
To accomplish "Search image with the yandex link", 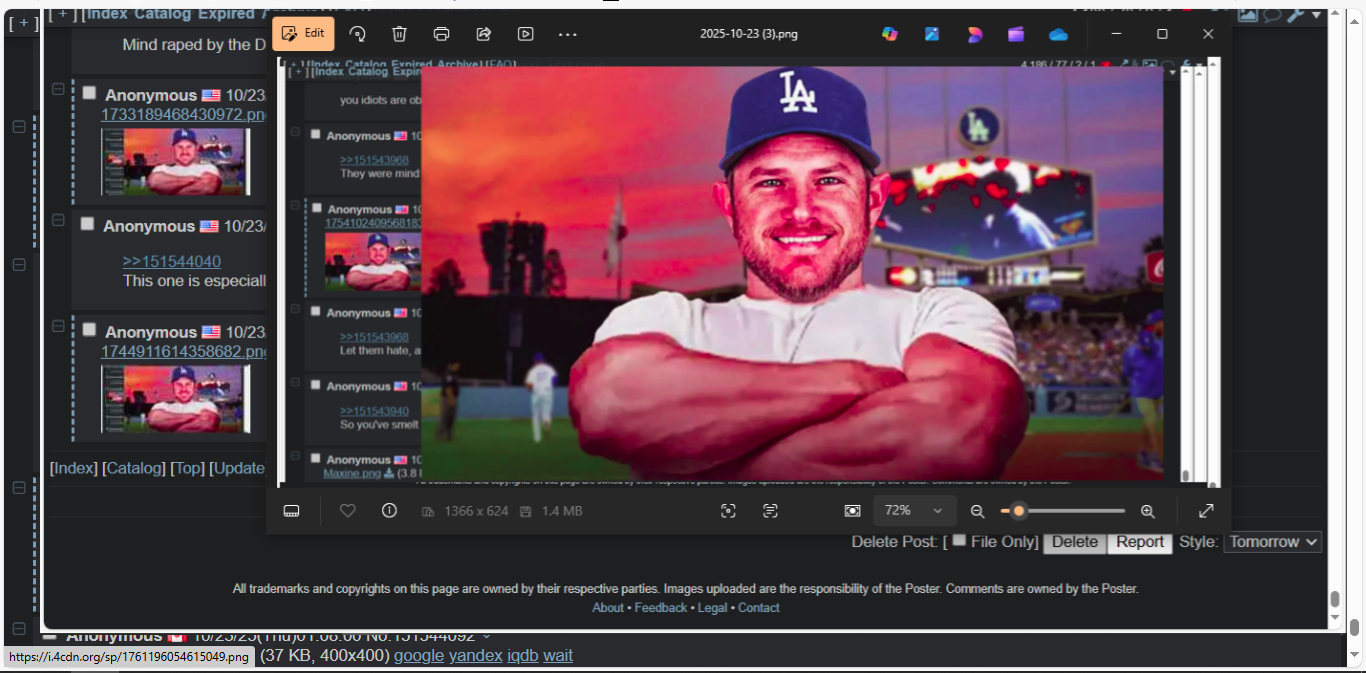I will [476, 656].
